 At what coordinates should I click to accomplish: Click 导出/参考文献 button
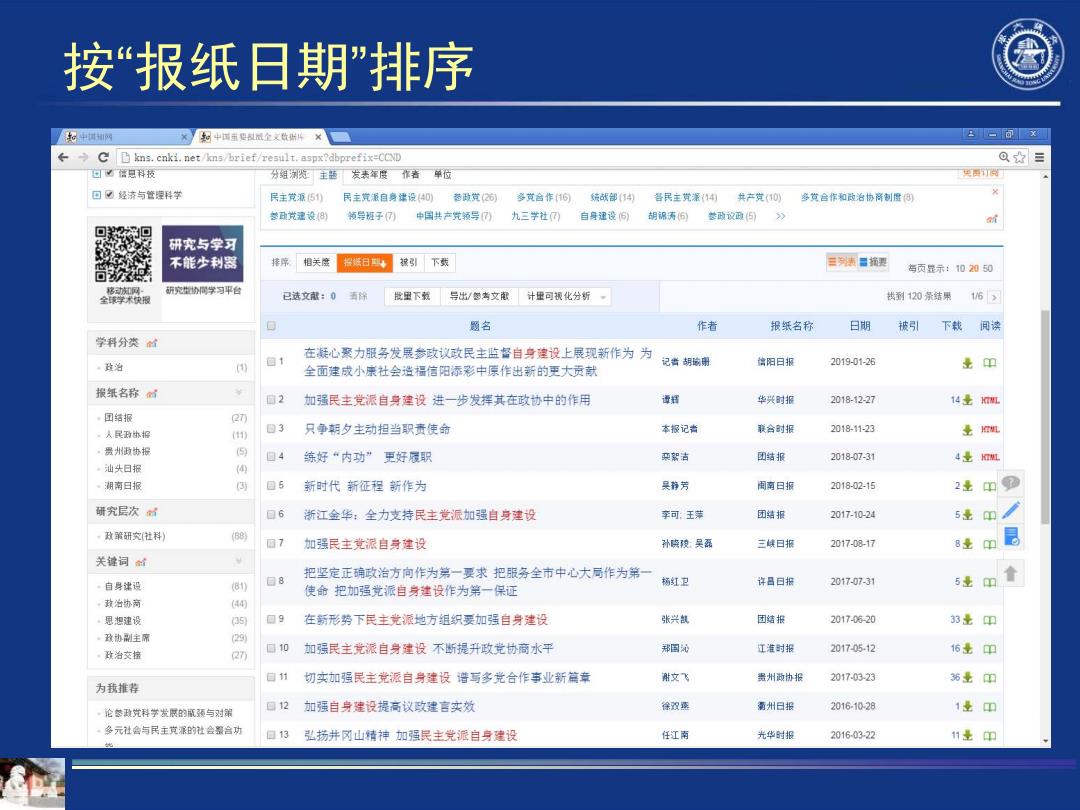click(x=479, y=296)
